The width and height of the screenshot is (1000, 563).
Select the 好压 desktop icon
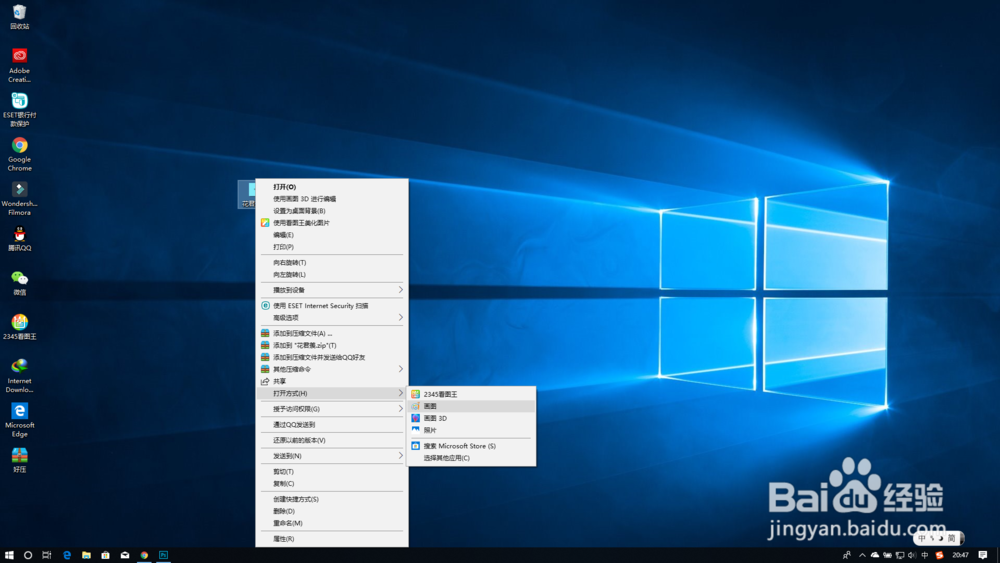19,460
